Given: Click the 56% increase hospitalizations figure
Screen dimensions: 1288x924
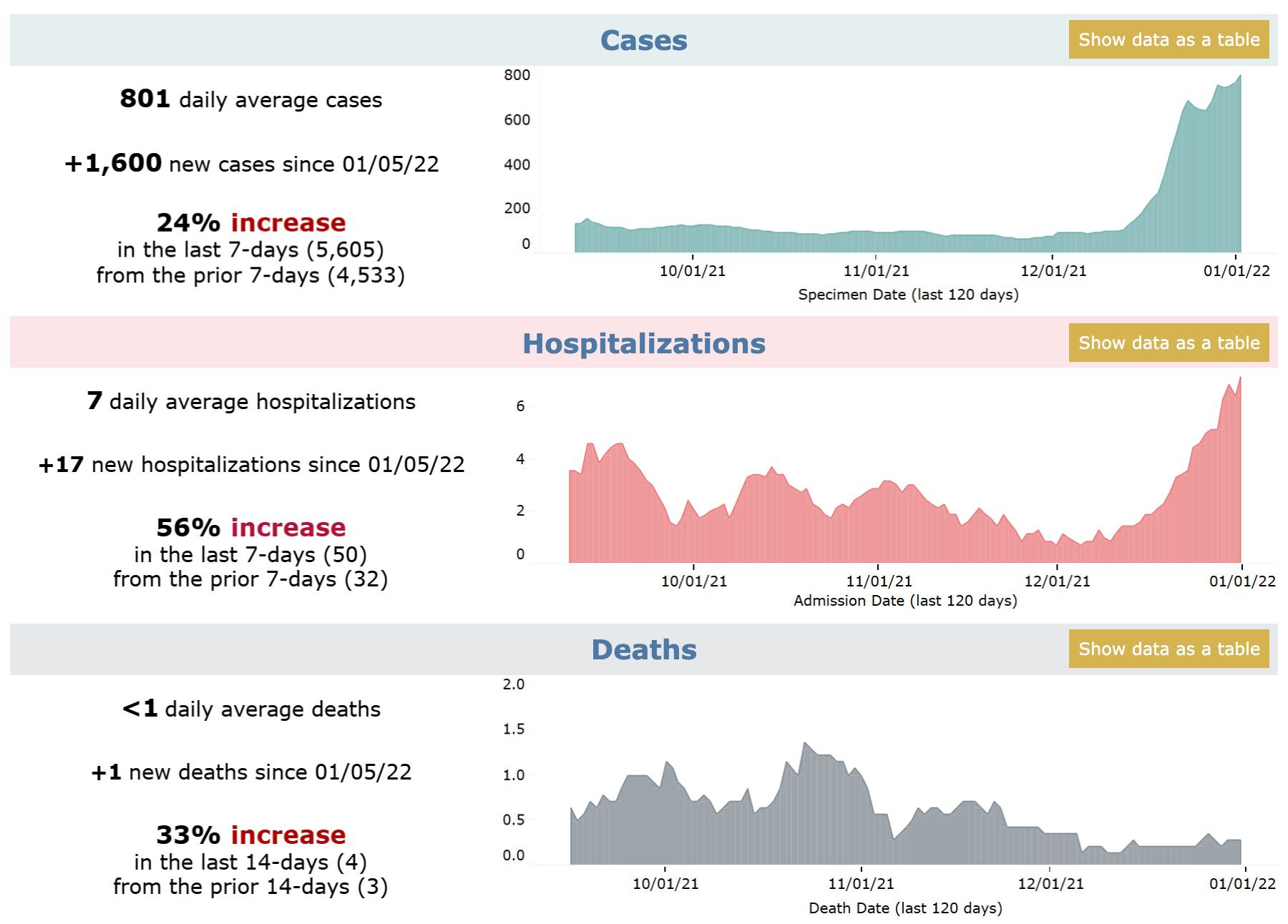Looking at the screenshot, I should pyautogui.click(x=250, y=528).
